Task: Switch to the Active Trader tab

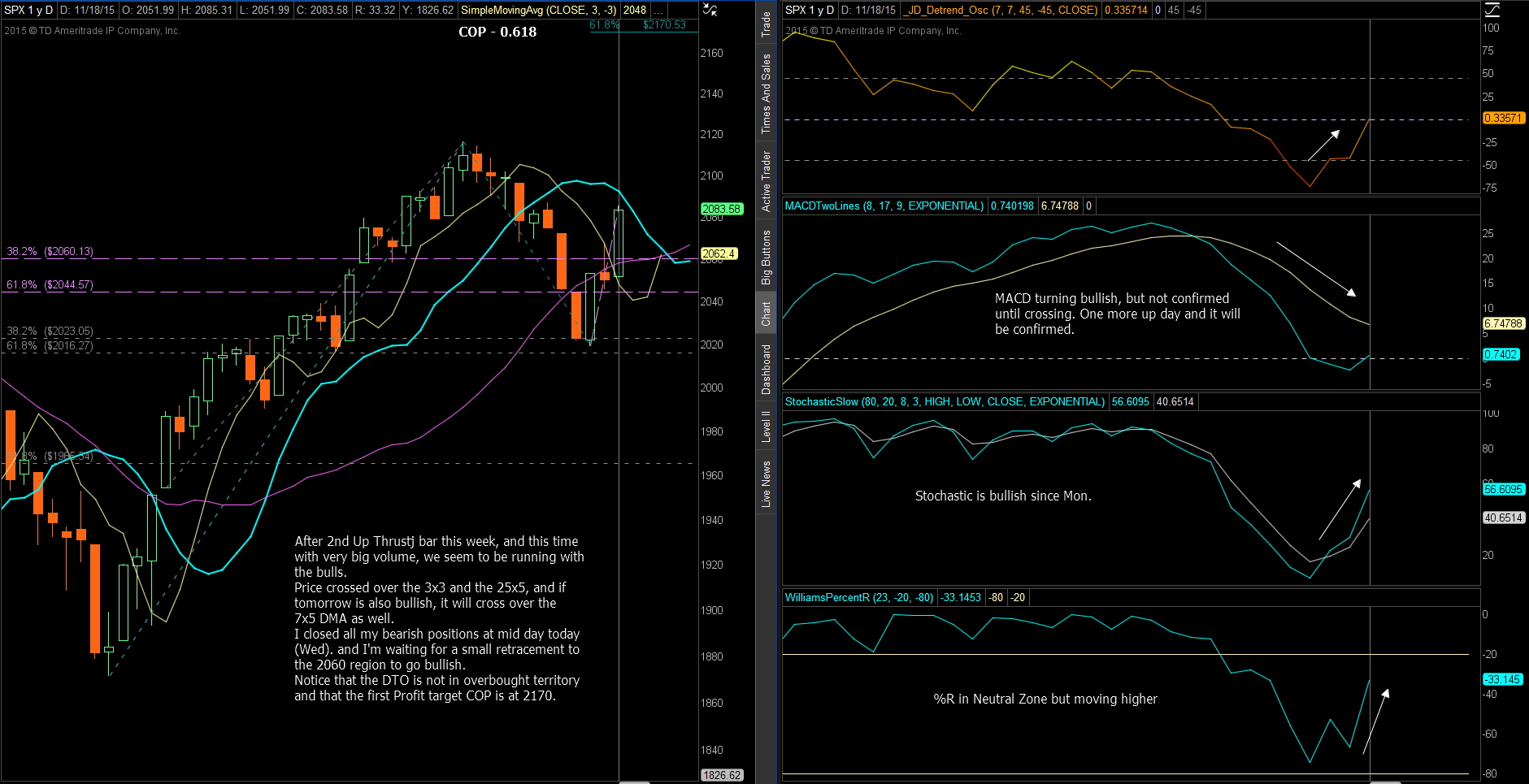Action: coord(766,181)
